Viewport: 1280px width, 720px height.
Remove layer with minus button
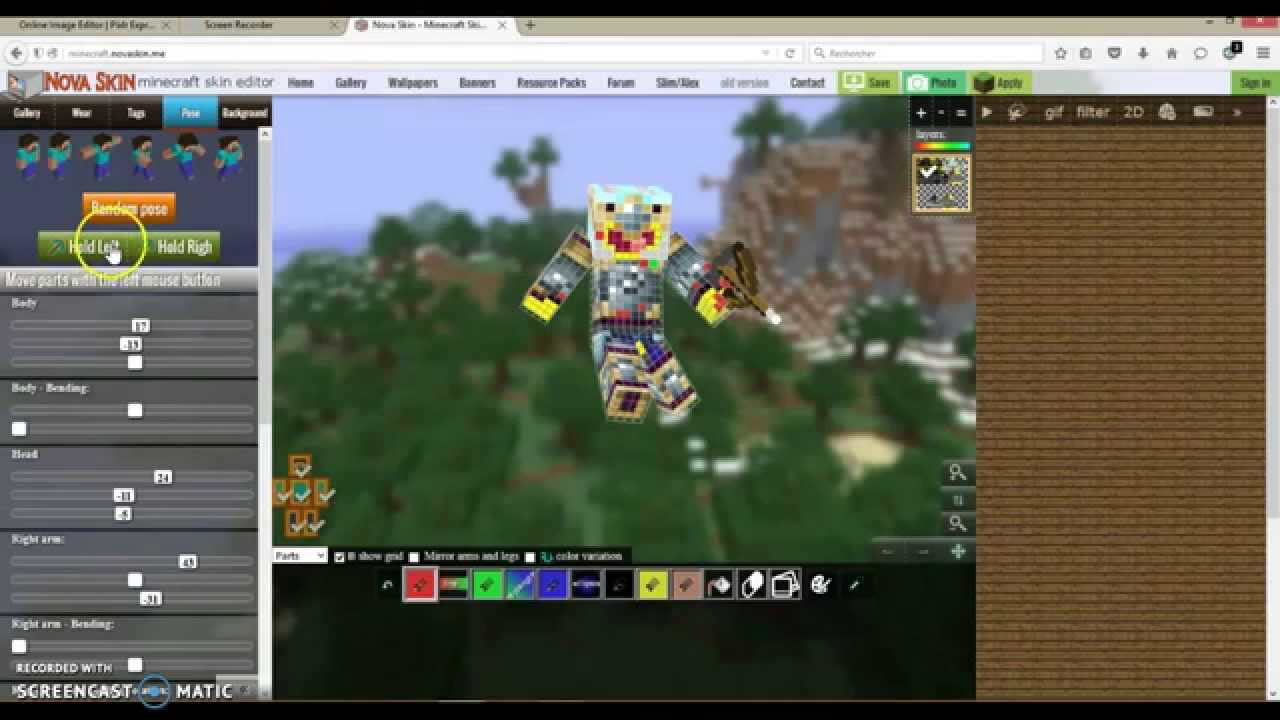coord(941,113)
